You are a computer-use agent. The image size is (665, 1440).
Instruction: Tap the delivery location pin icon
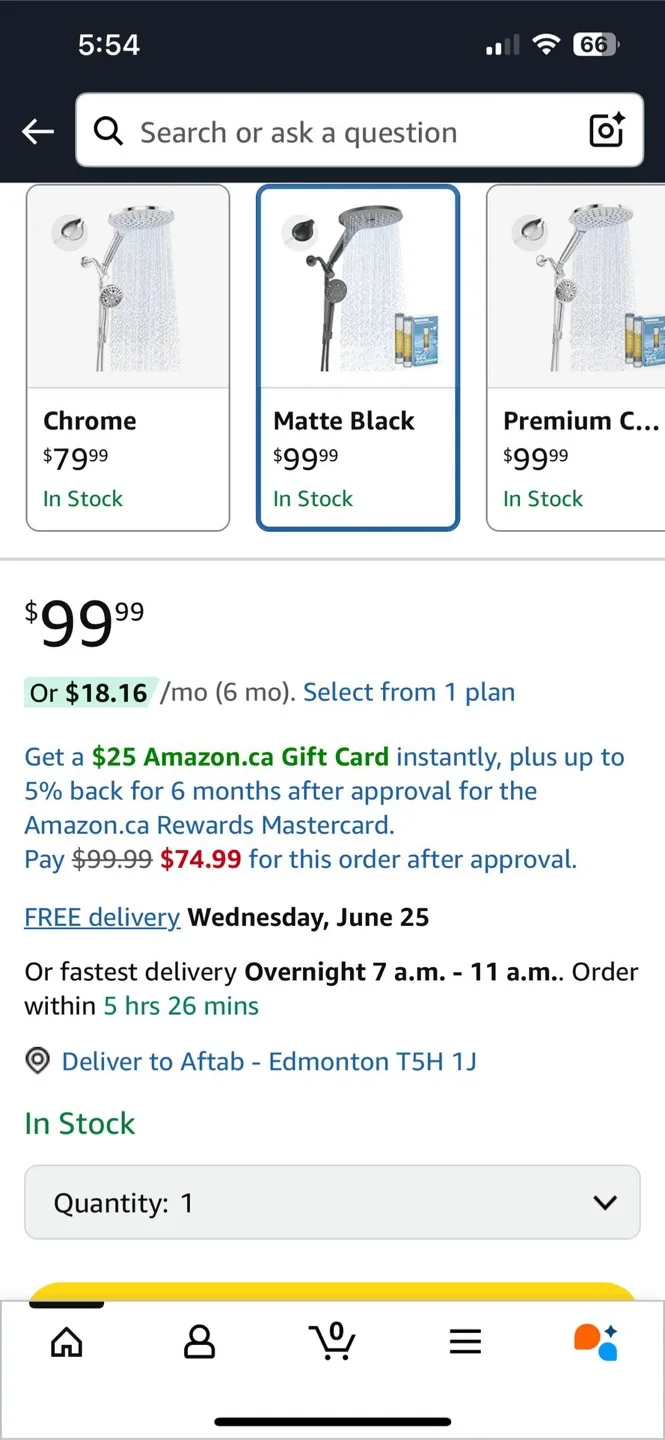point(38,1062)
